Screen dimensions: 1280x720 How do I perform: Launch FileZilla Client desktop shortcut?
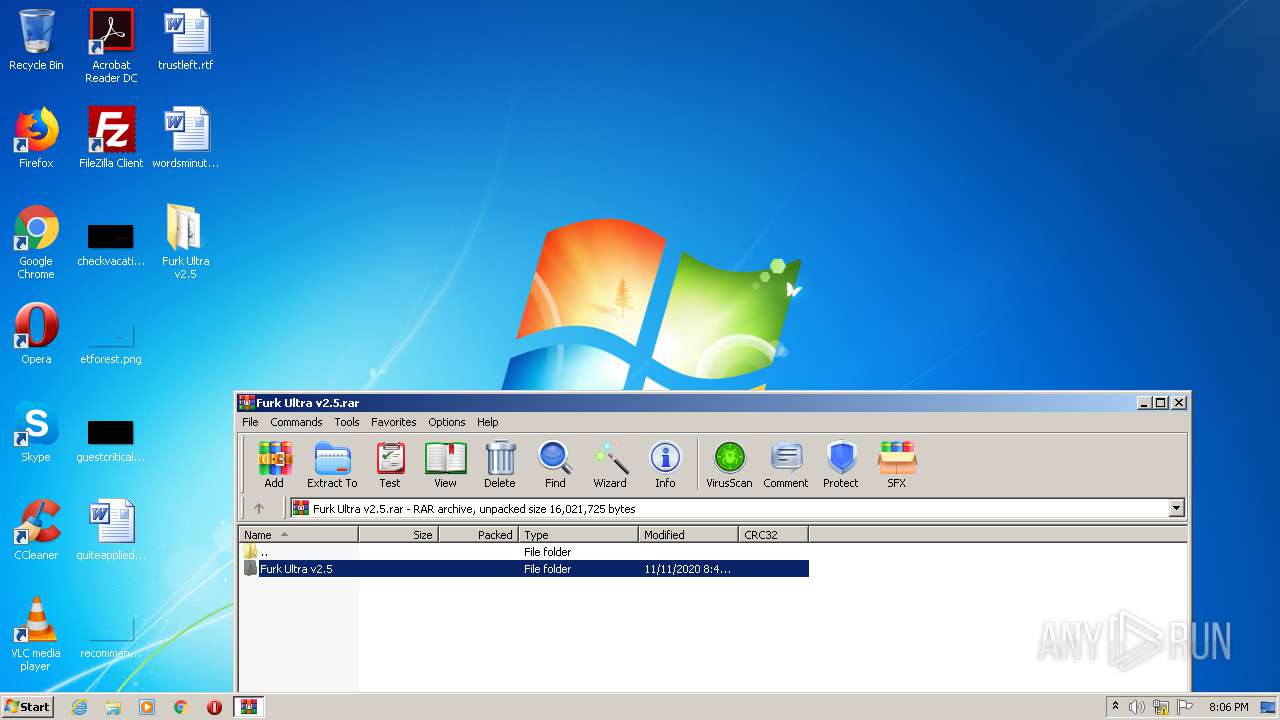[111, 138]
